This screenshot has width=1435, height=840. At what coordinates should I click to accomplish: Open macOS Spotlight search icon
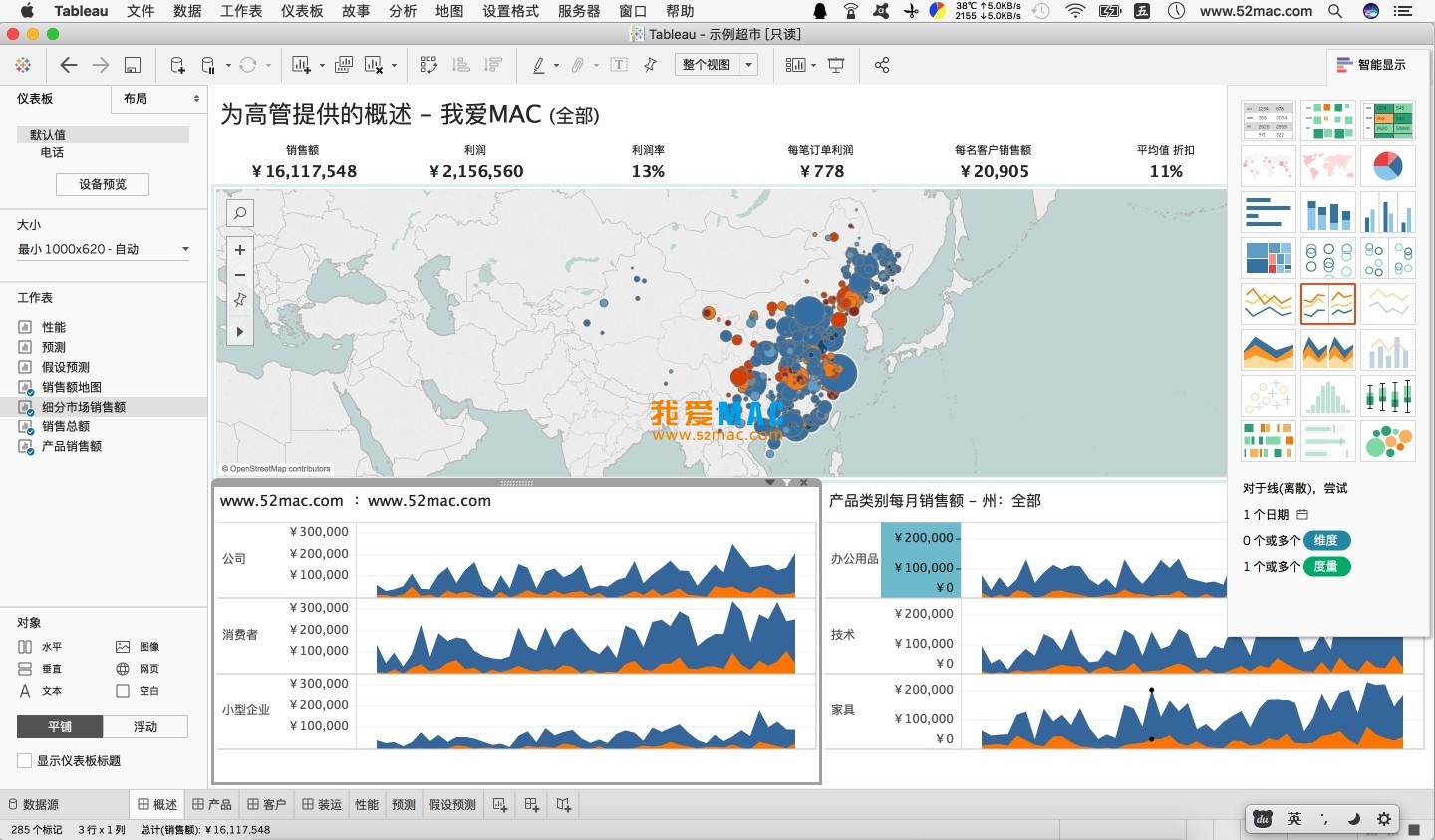pyautogui.click(x=1335, y=11)
